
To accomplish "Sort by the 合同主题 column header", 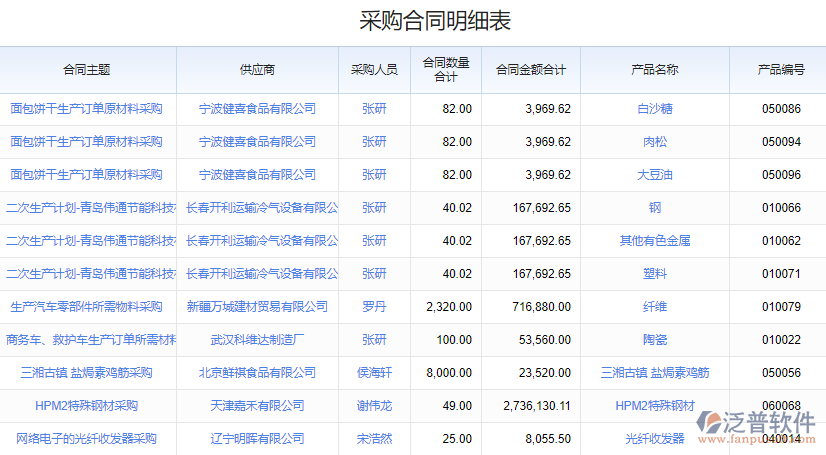I will 86,70.
